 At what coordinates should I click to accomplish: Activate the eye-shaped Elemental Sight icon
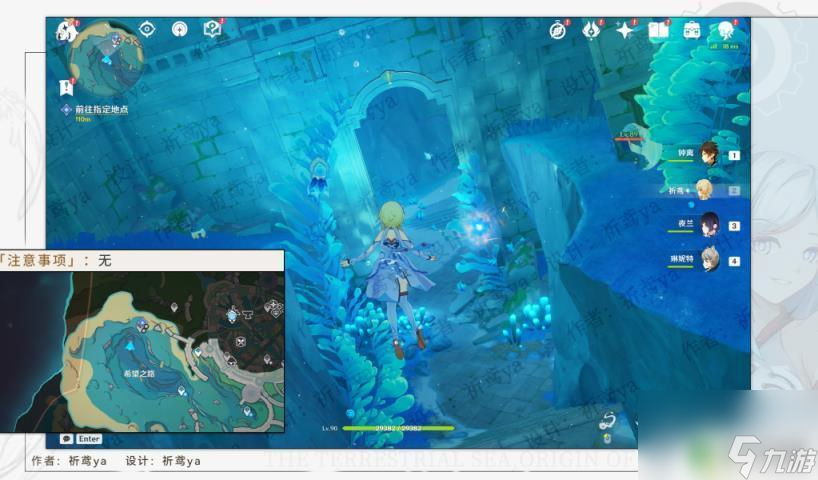tap(147, 29)
